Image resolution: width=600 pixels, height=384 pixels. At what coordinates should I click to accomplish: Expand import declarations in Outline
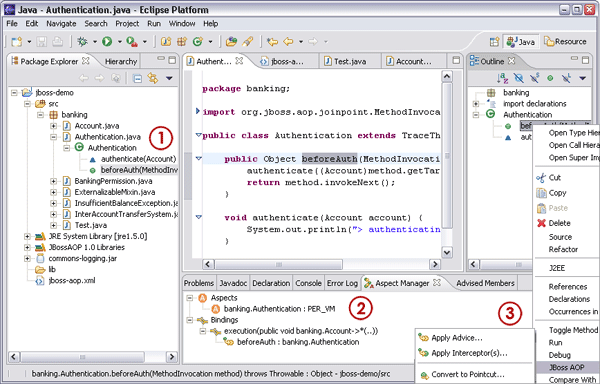(476, 104)
